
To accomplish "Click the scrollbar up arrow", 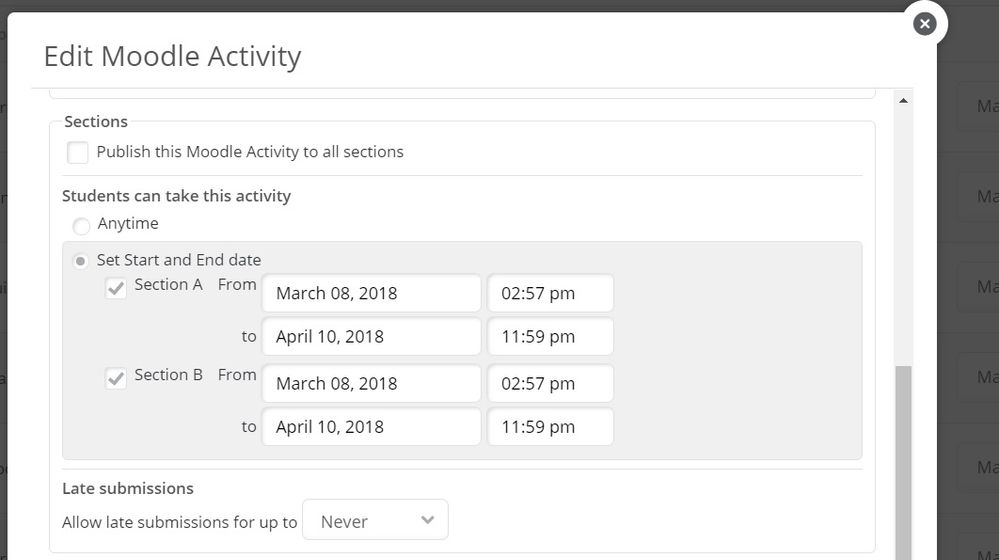I will pos(903,101).
